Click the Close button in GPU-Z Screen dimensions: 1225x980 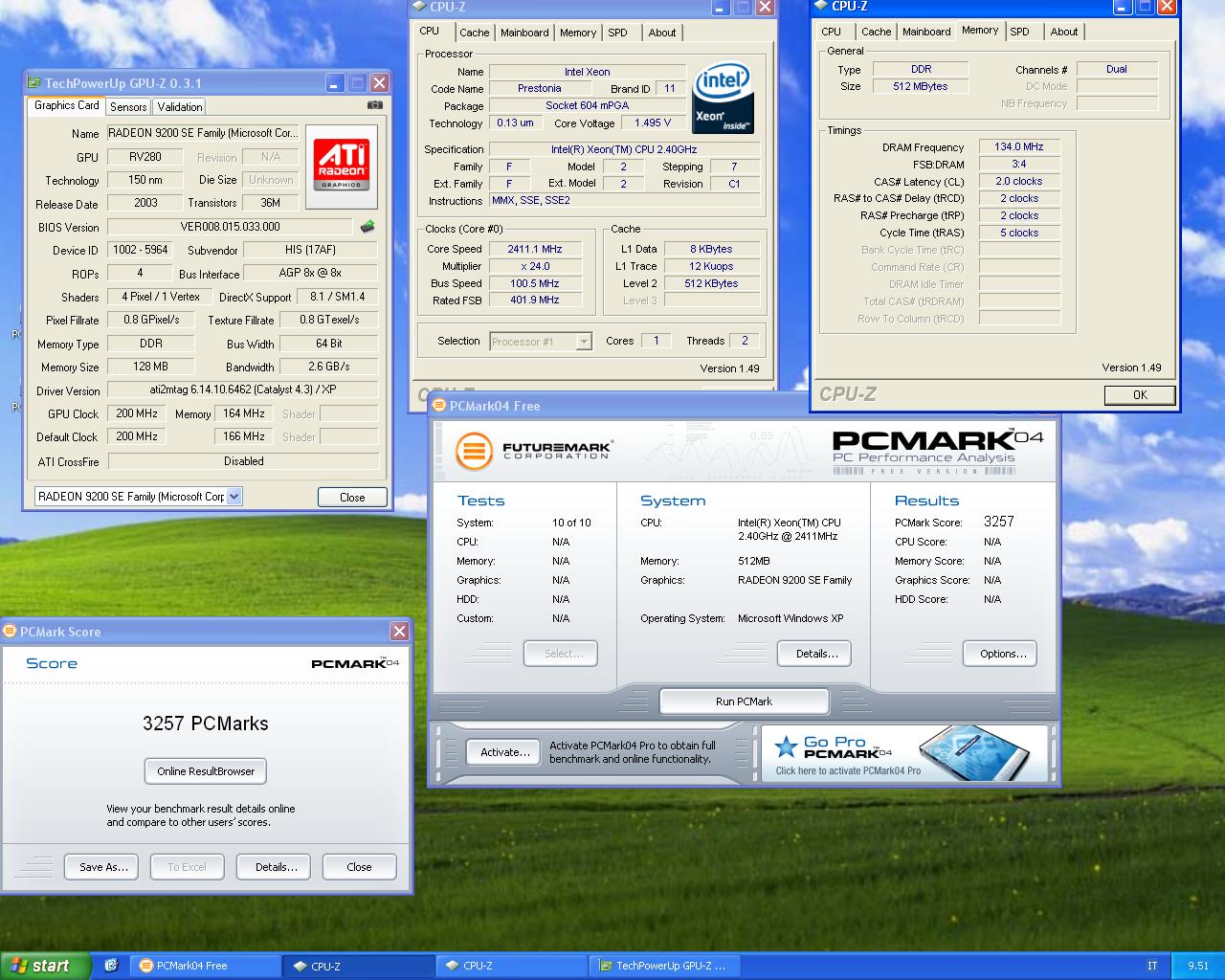[x=352, y=497]
